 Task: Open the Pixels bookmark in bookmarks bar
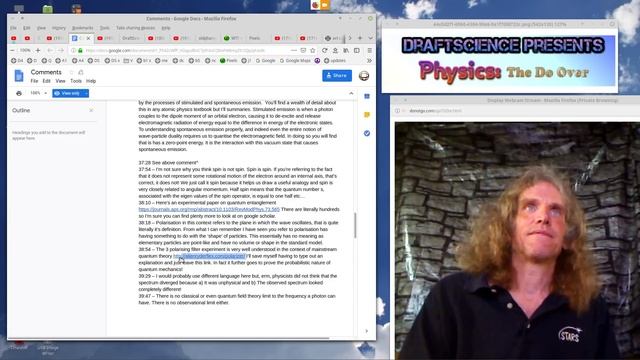tap(229, 60)
